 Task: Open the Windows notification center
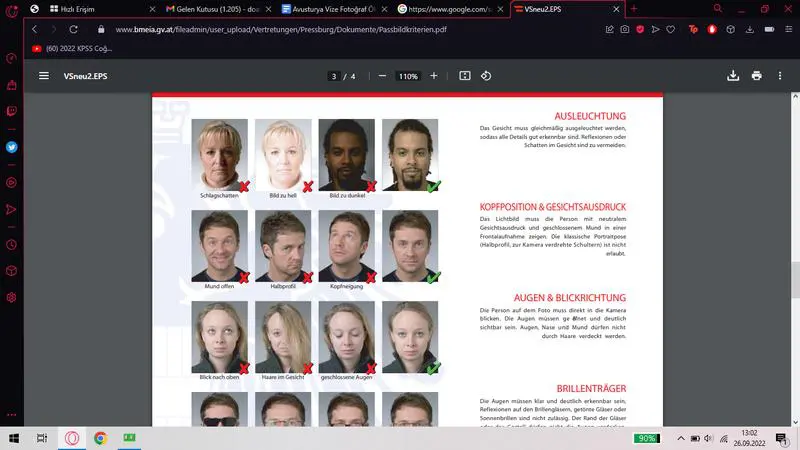pos(781,438)
